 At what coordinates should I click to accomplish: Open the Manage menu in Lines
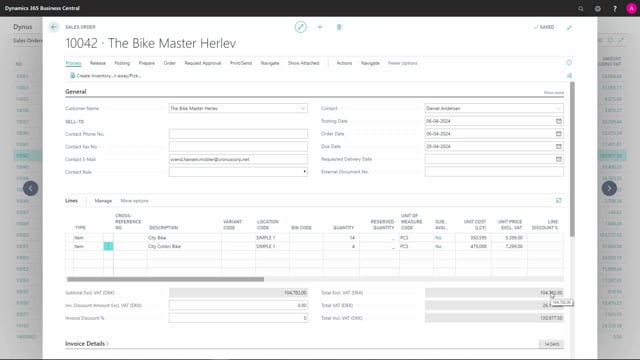(103, 200)
